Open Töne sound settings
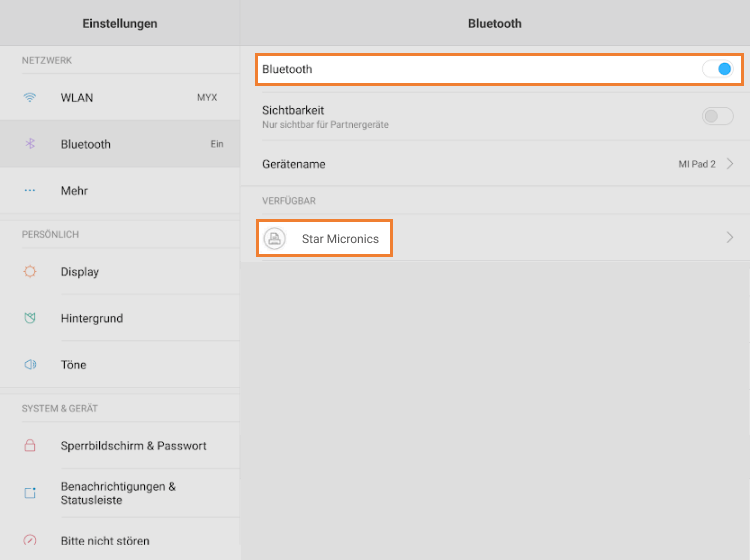 click(x=120, y=364)
